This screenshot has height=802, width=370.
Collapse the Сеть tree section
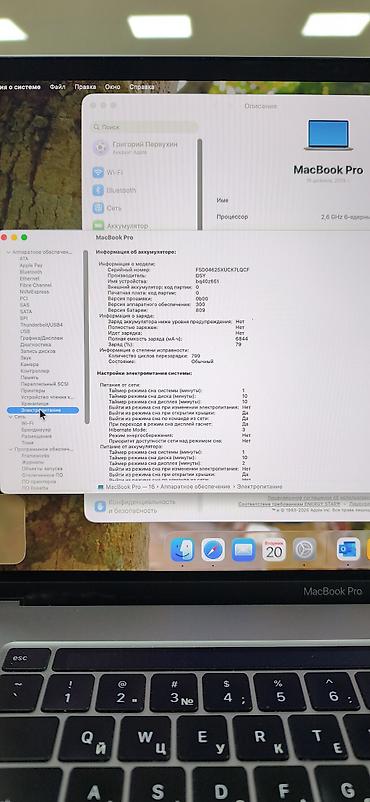point(9,417)
